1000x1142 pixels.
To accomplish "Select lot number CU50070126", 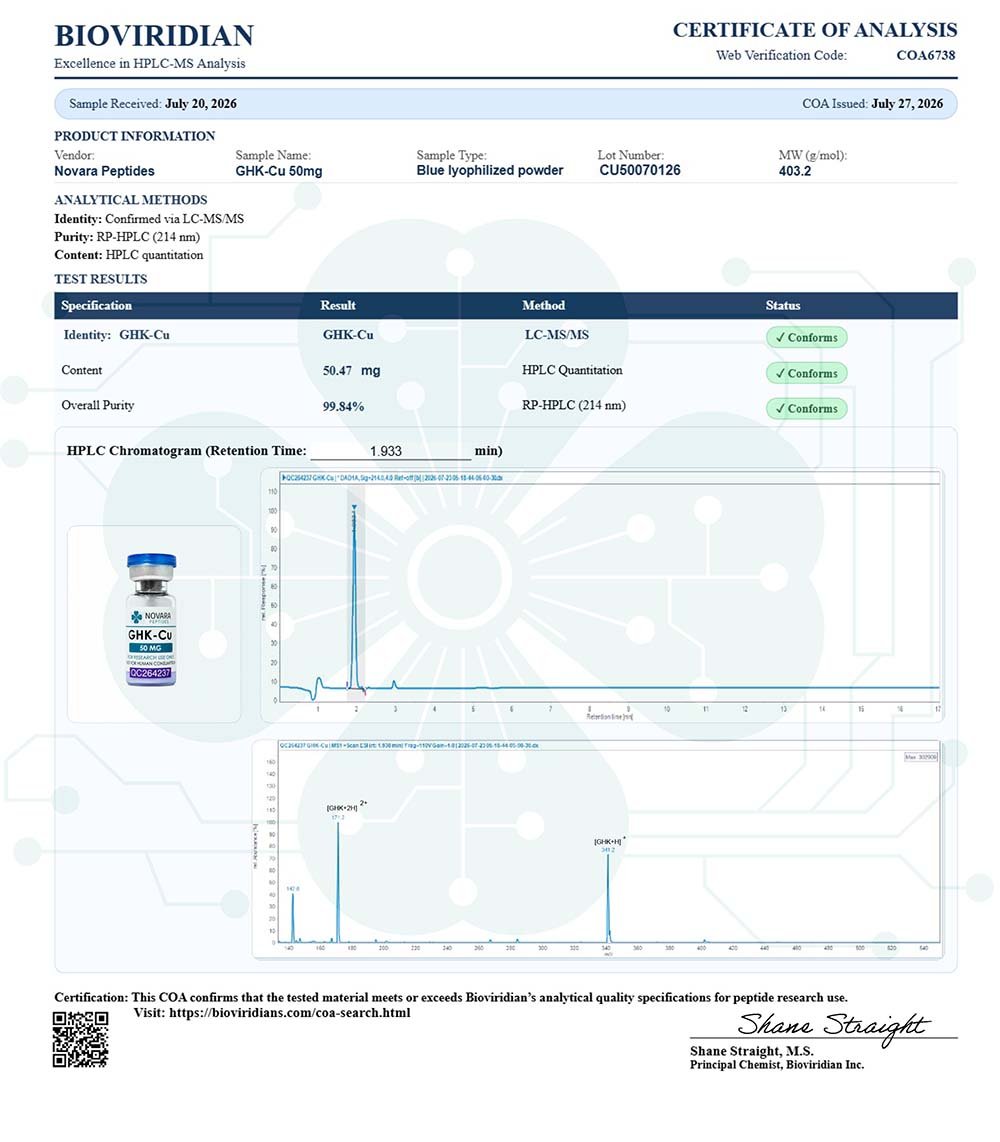I will (x=639, y=170).
